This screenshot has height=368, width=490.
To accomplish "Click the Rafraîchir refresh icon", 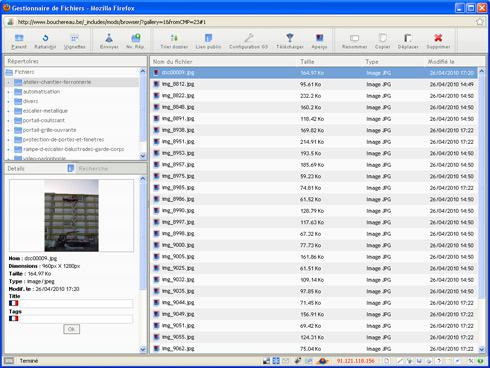I will click(45, 38).
